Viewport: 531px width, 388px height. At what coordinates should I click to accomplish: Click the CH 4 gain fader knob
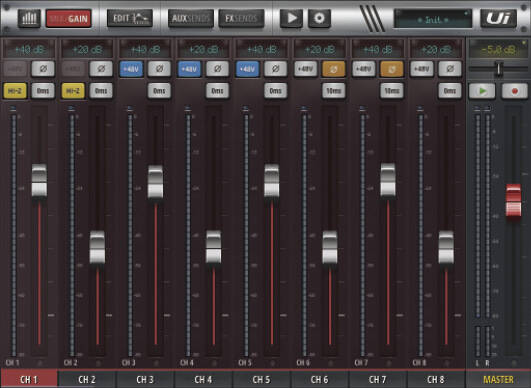[214, 247]
